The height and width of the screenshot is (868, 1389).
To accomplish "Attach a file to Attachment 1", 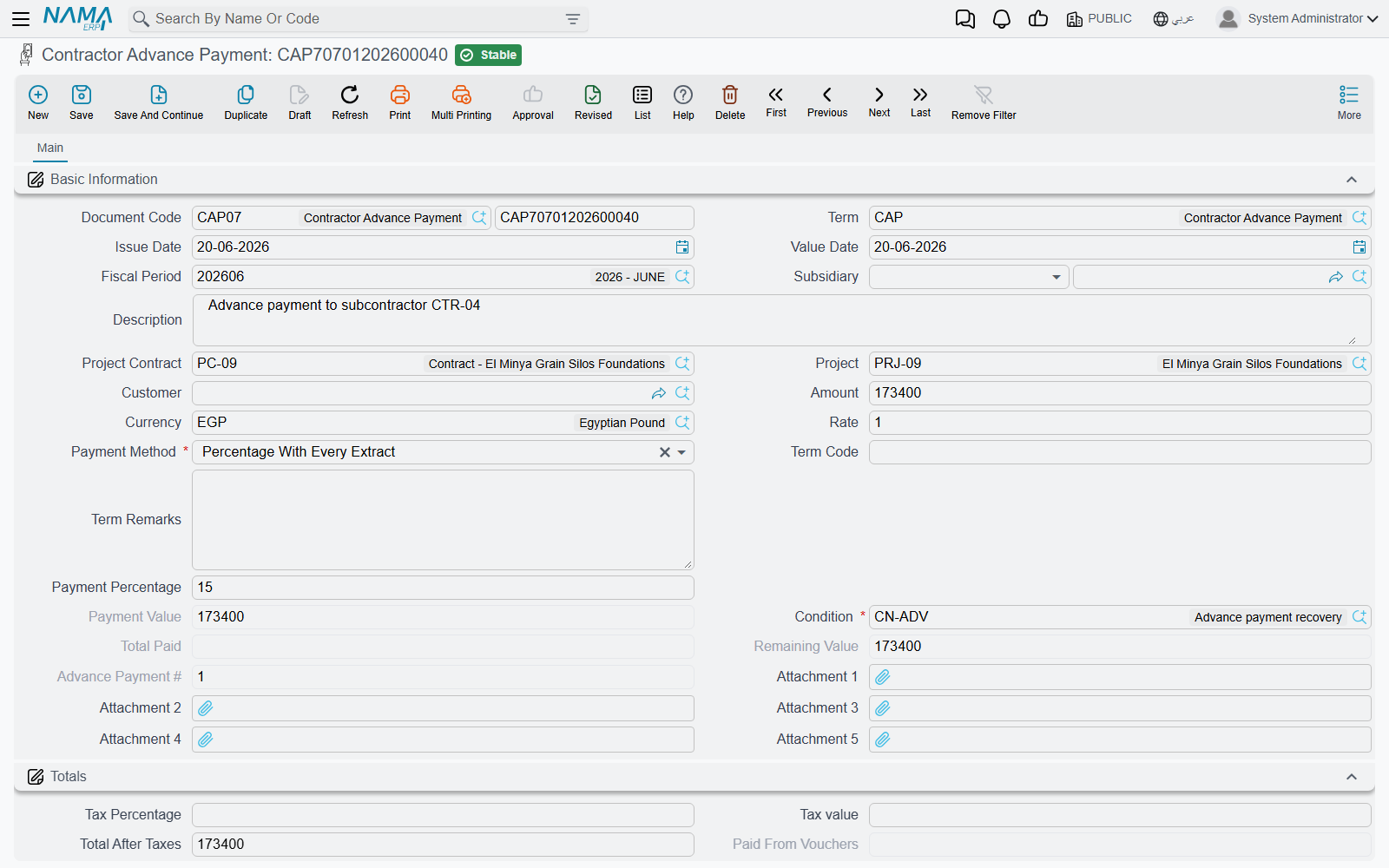I will 883,677.
